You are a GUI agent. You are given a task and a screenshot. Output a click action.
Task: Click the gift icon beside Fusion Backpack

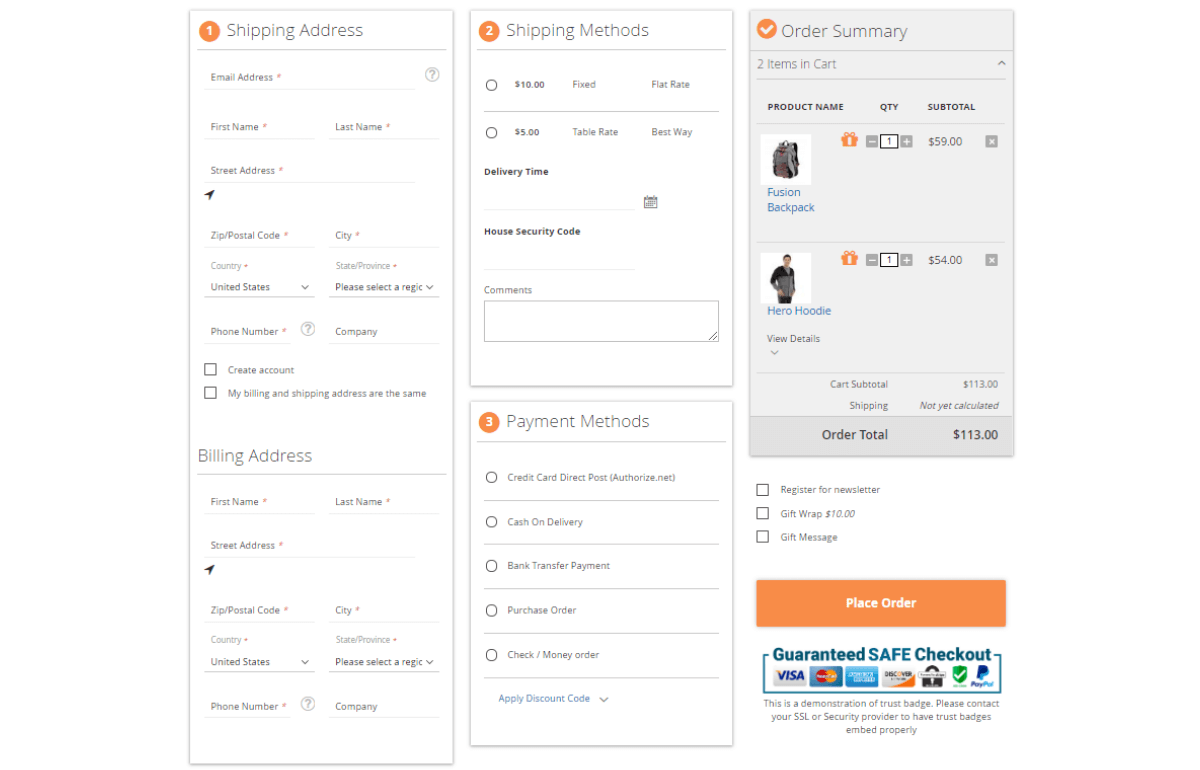point(848,140)
